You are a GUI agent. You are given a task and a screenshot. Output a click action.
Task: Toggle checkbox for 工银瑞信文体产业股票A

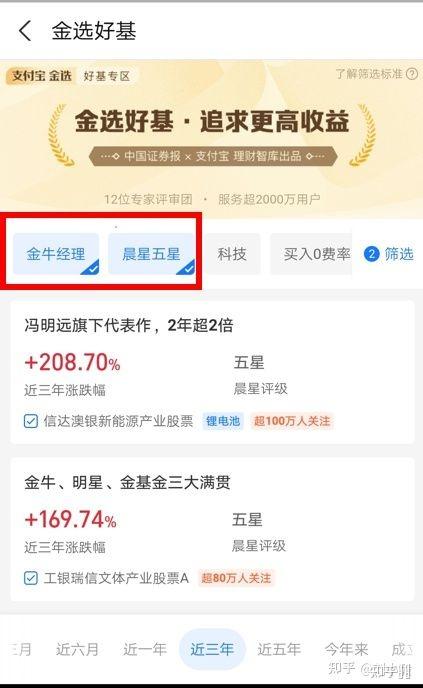coord(30,578)
